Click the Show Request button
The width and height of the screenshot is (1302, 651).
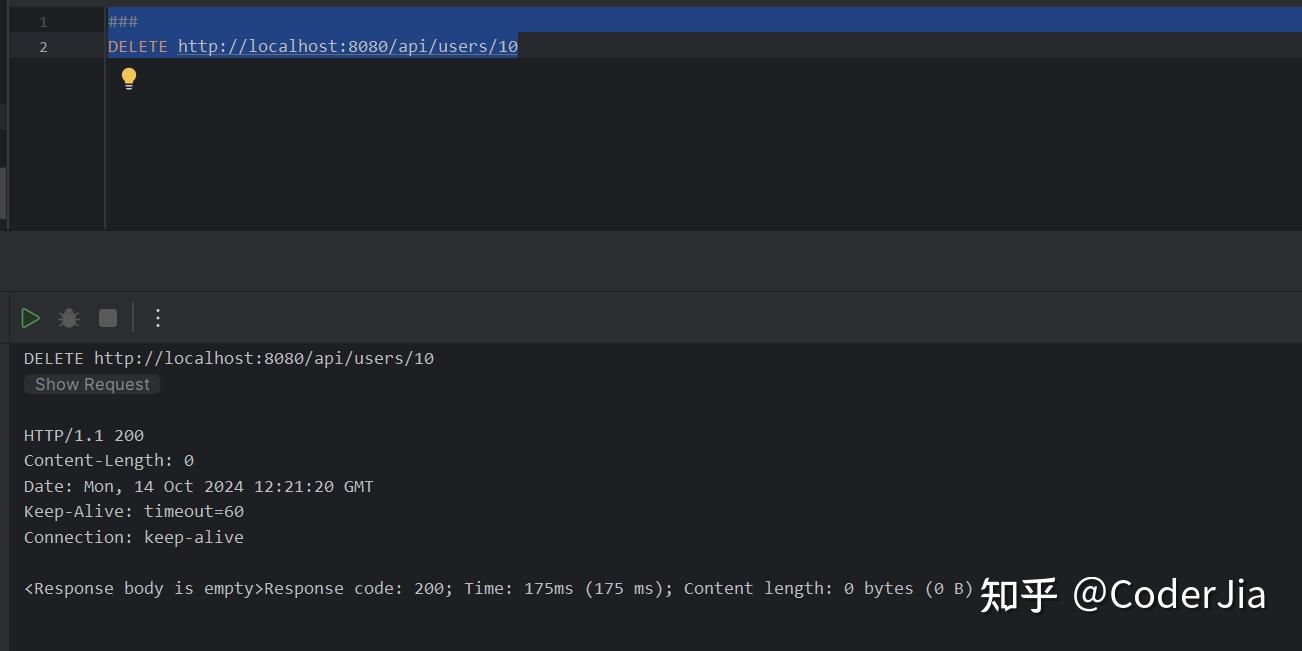[x=91, y=384]
